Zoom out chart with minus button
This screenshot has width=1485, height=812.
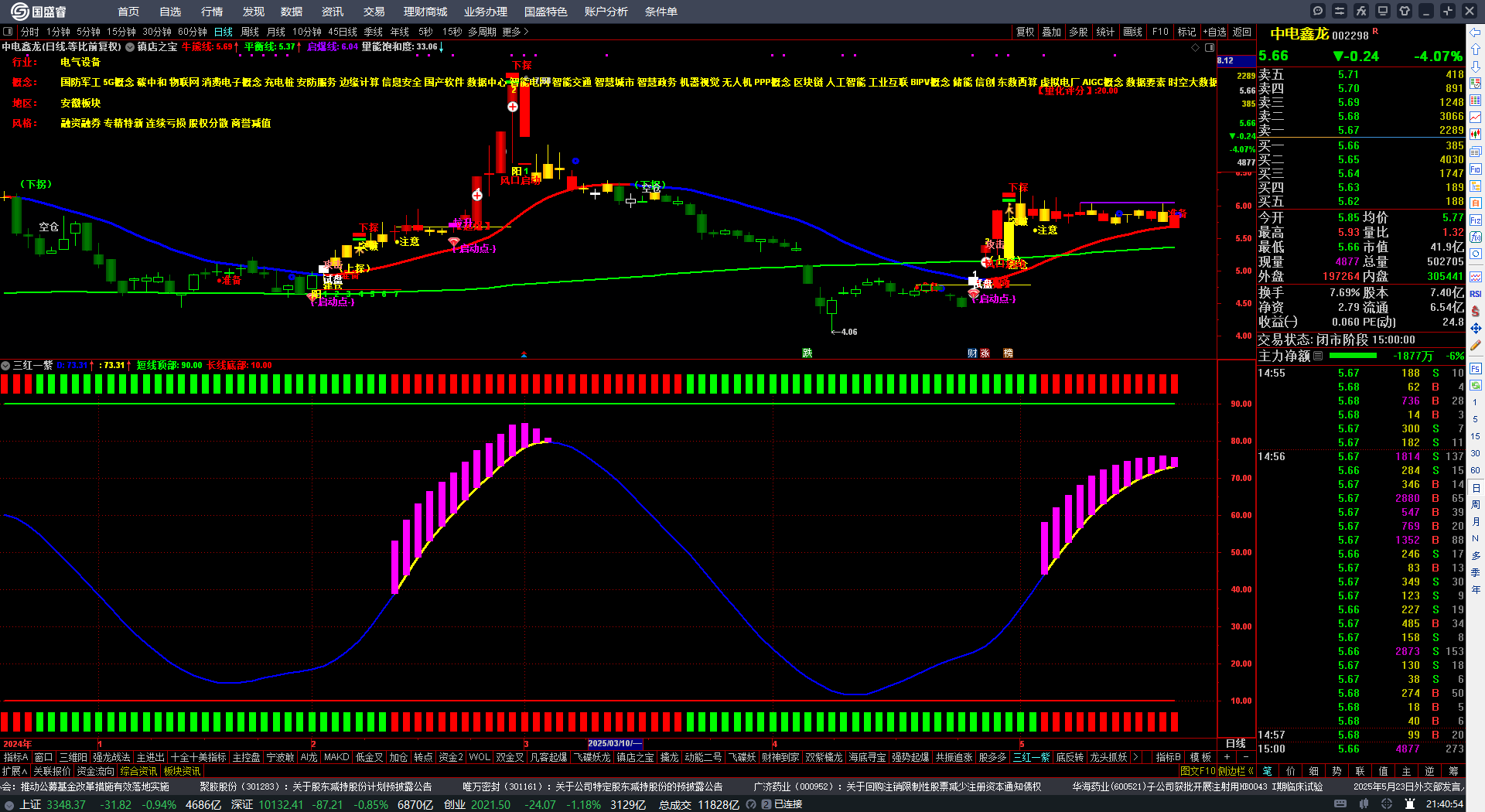point(1245,757)
